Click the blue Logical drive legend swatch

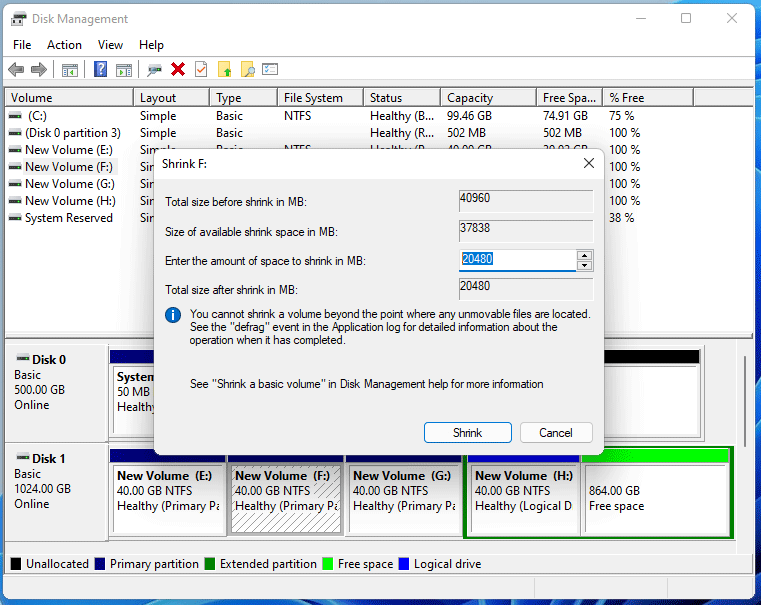[404, 564]
